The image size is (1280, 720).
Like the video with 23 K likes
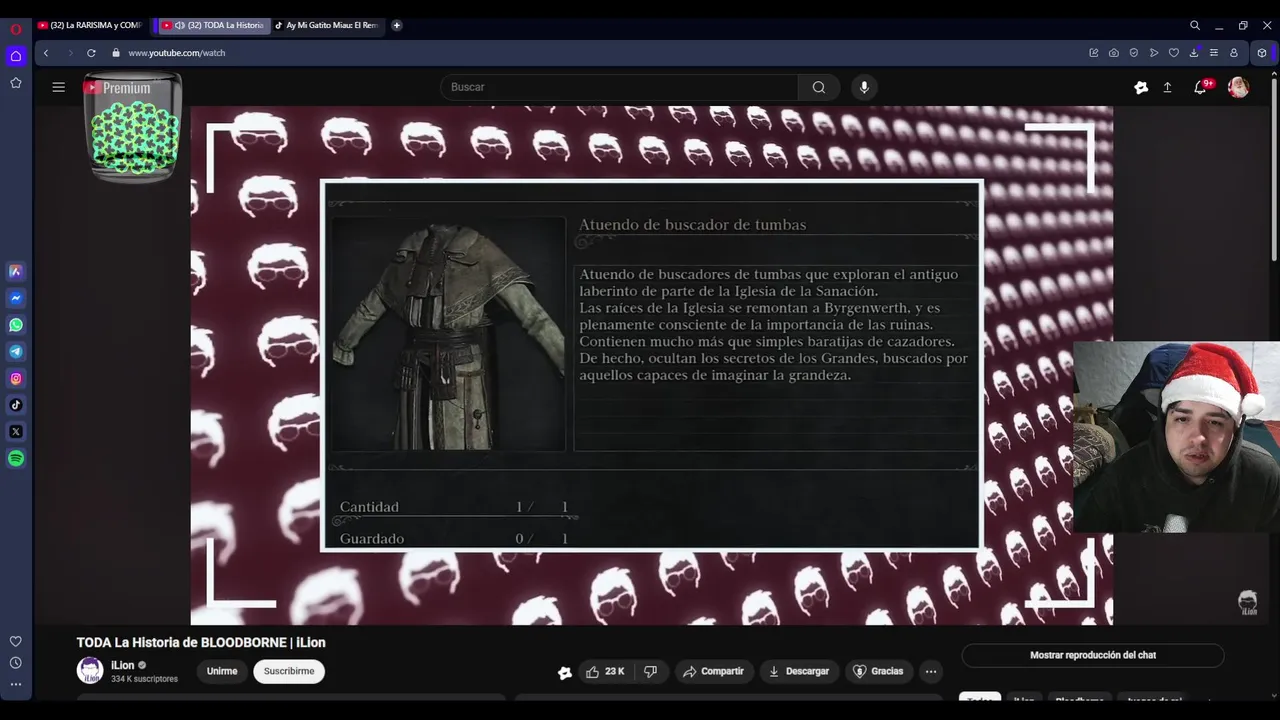click(x=605, y=671)
